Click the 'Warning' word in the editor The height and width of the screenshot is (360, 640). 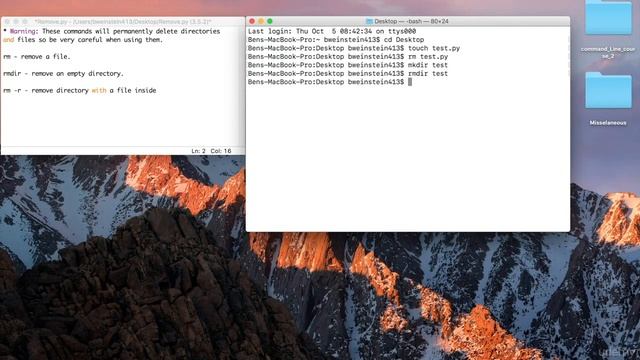pyautogui.click(x=22, y=31)
